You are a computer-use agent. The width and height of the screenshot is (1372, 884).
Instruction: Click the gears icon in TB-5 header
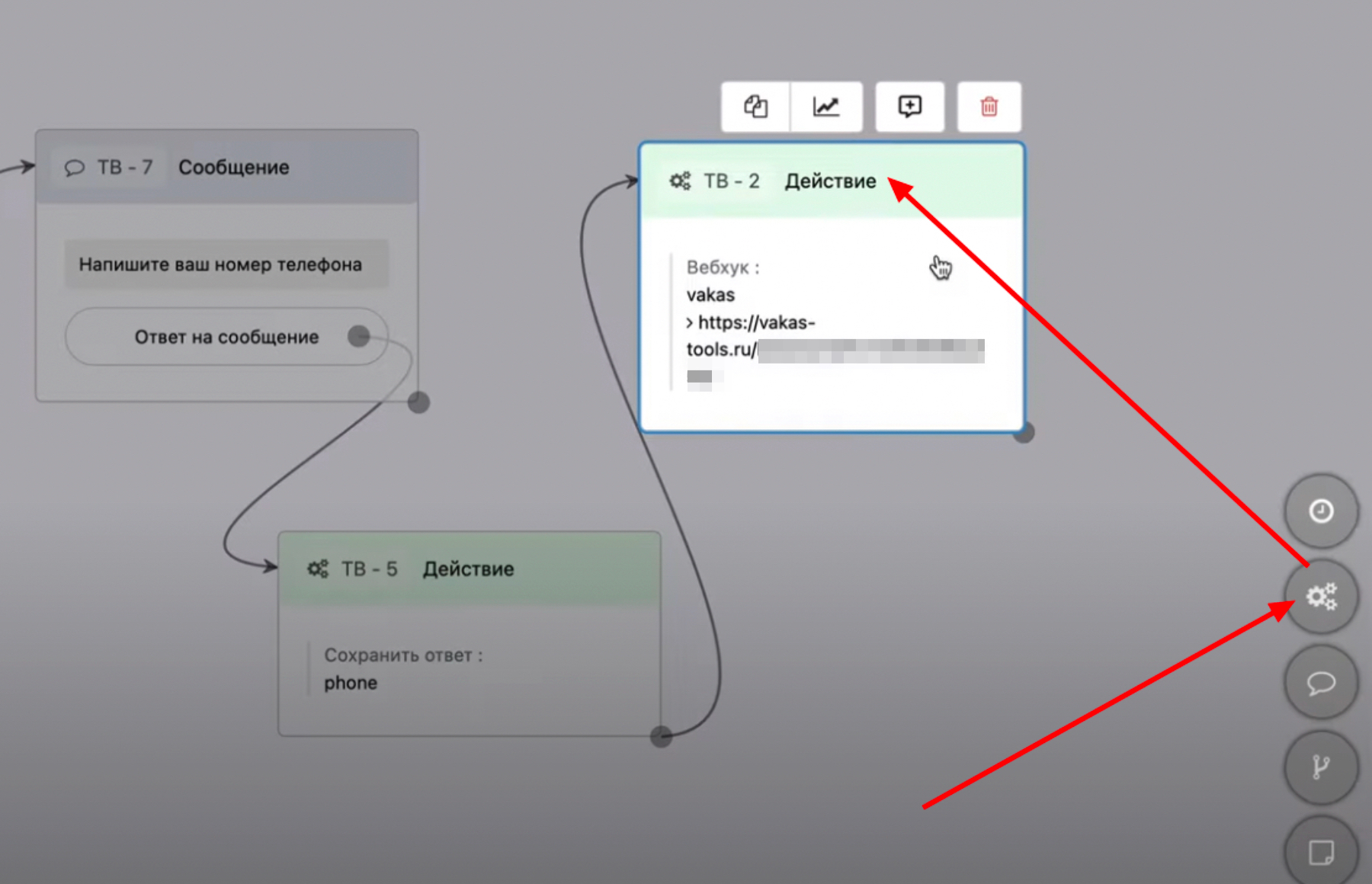[x=318, y=569]
